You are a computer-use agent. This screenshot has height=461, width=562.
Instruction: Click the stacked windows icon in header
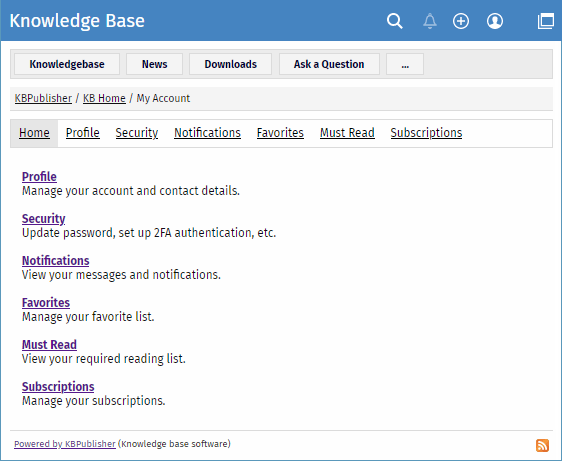[x=546, y=21]
